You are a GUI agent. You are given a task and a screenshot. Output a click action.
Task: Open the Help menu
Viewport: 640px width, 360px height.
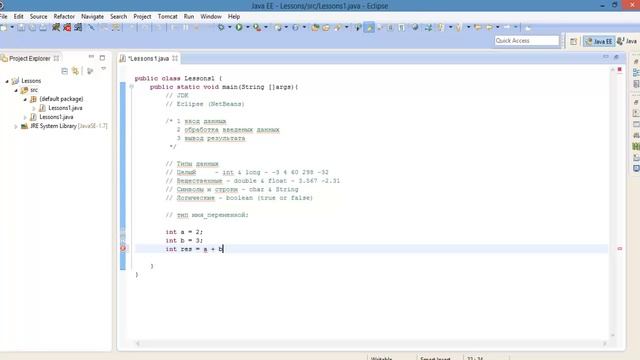(233, 17)
